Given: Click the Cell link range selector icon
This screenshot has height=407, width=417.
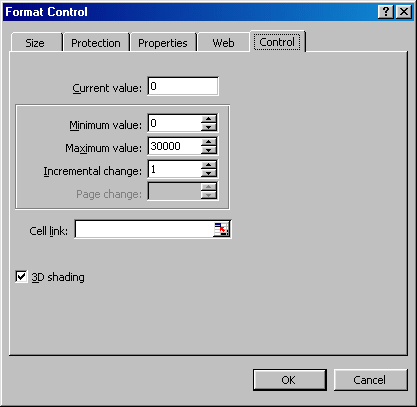Looking at the screenshot, I should [x=221, y=229].
